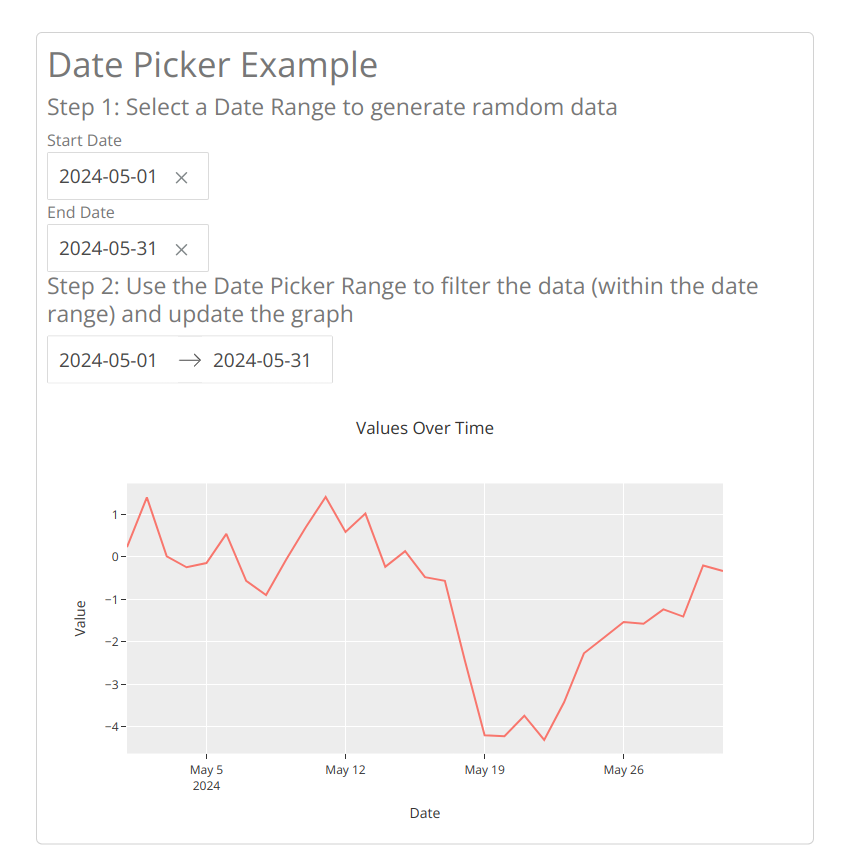This screenshot has width=850, height=868.
Task: Clear the Start Date with its X icon
Action: (x=181, y=178)
